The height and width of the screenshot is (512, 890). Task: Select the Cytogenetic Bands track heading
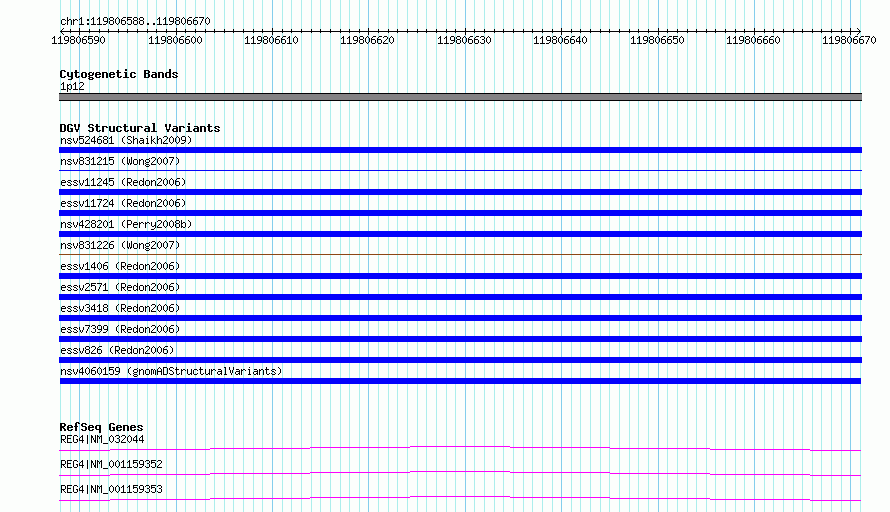119,74
